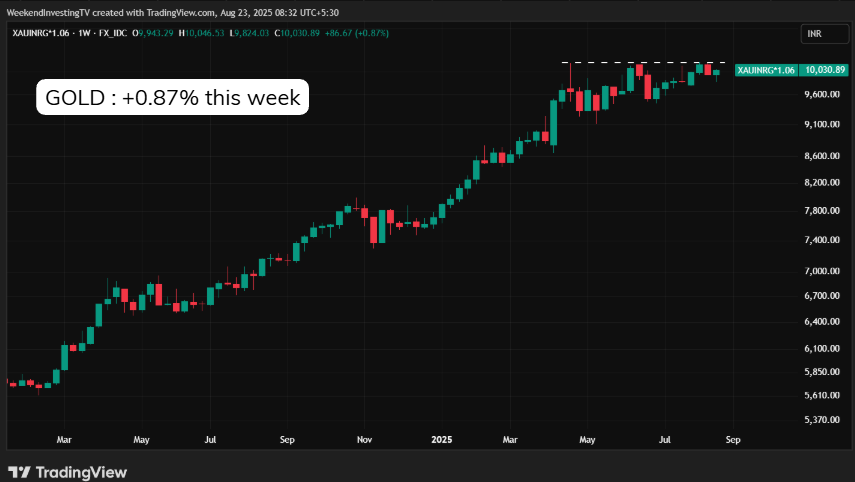Click the 5,850.00 price axis label
This screenshot has width=855, height=482.
click(822, 372)
